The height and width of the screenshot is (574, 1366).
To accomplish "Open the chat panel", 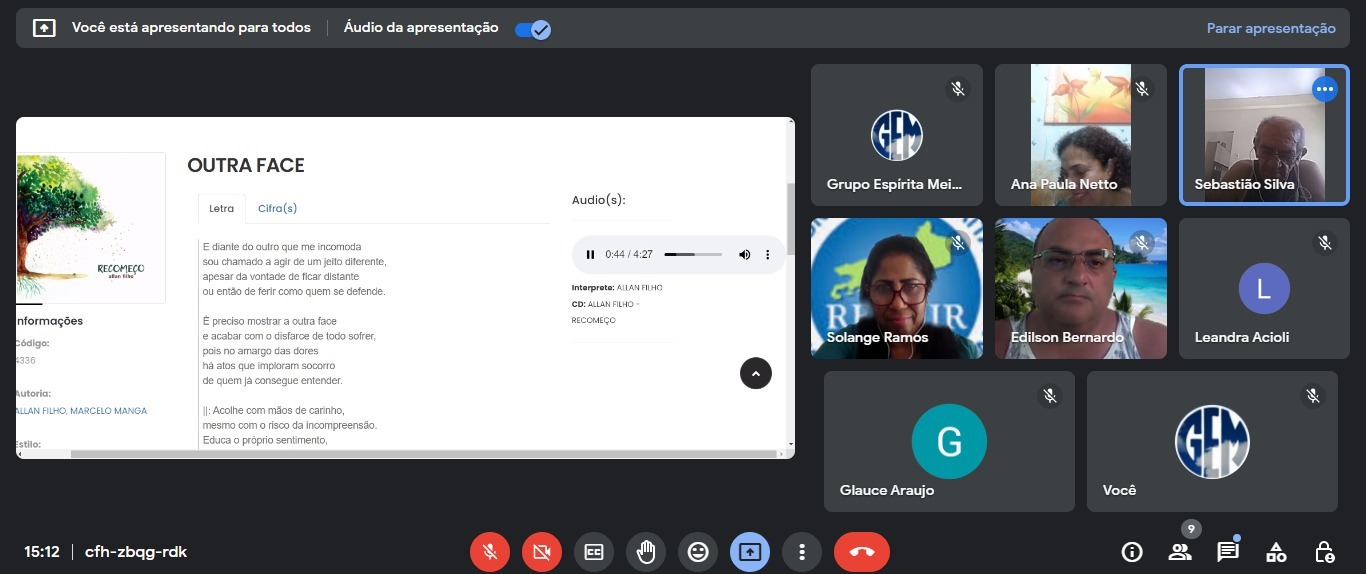I will 1228,552.
